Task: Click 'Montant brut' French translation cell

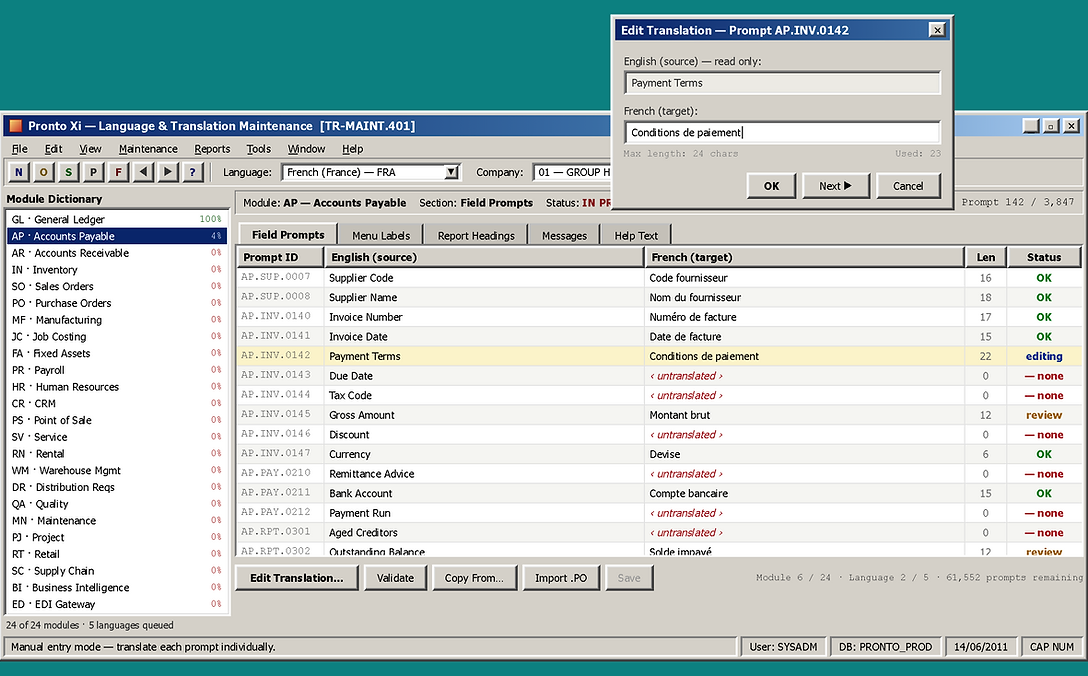Action: tap(804, 414)
